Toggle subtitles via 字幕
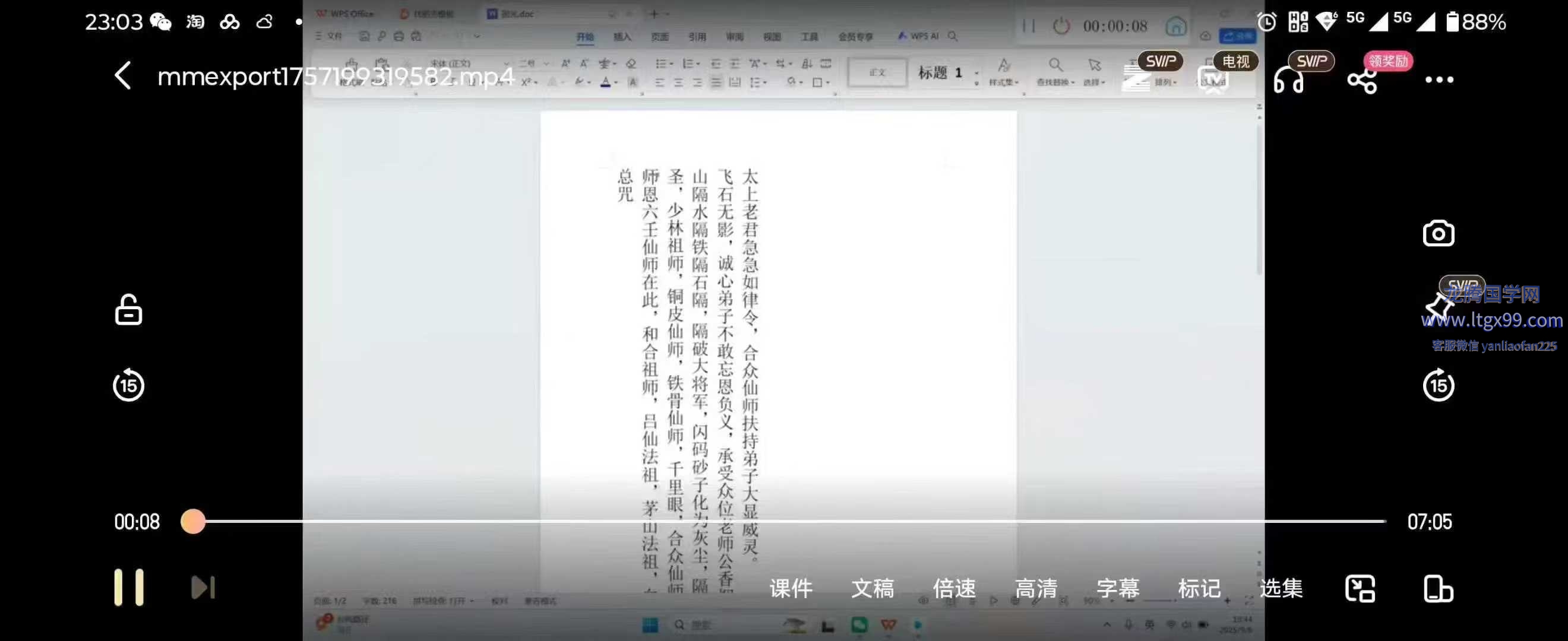1568x641 pixels. [x=1118, y=588]
